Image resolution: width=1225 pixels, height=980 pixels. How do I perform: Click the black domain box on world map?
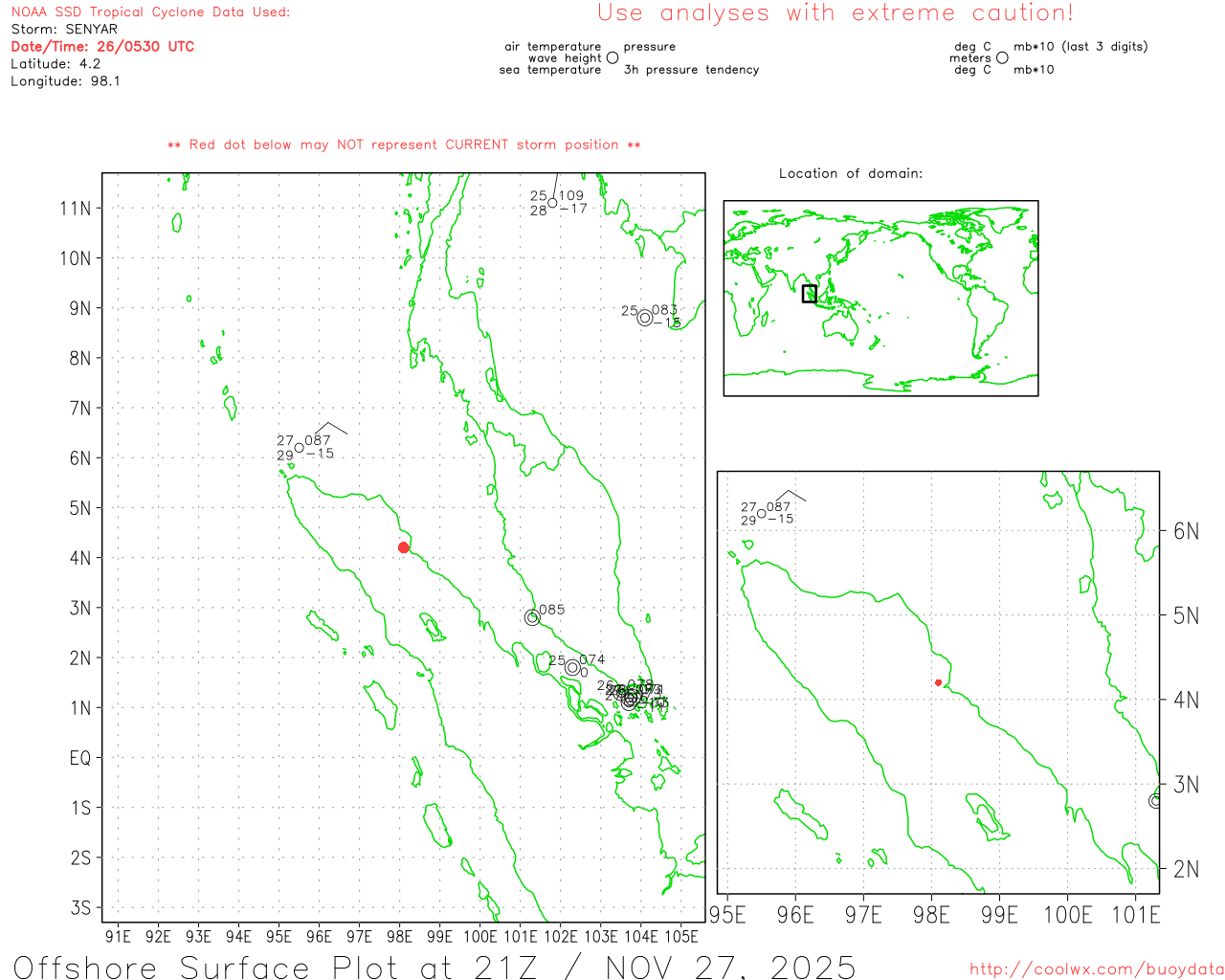[810, 294]
